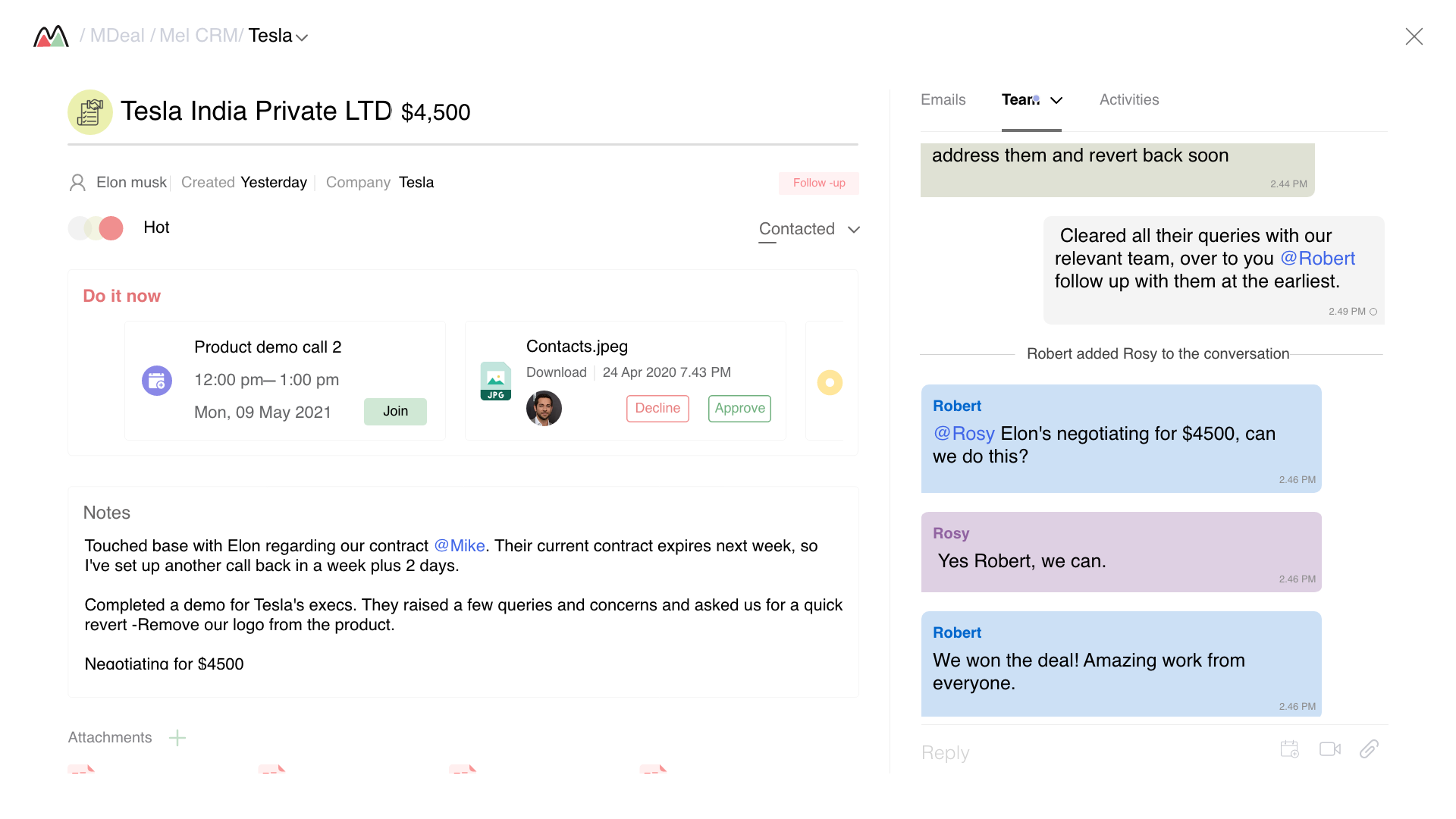Click the @Rosy mention in Robert's message
Image resolution: width=1456 pixels, height=819 pixels.
(964, 434)
